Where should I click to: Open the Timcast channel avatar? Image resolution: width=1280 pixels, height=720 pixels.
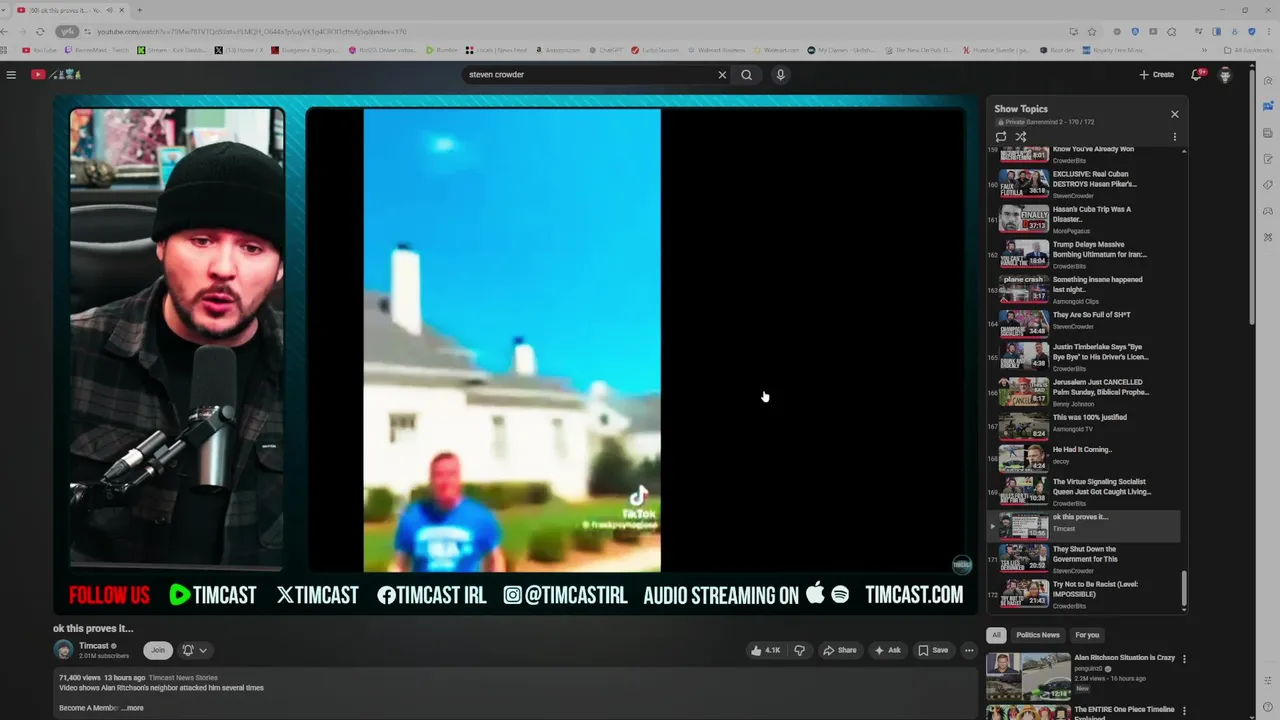pos(63,650)
